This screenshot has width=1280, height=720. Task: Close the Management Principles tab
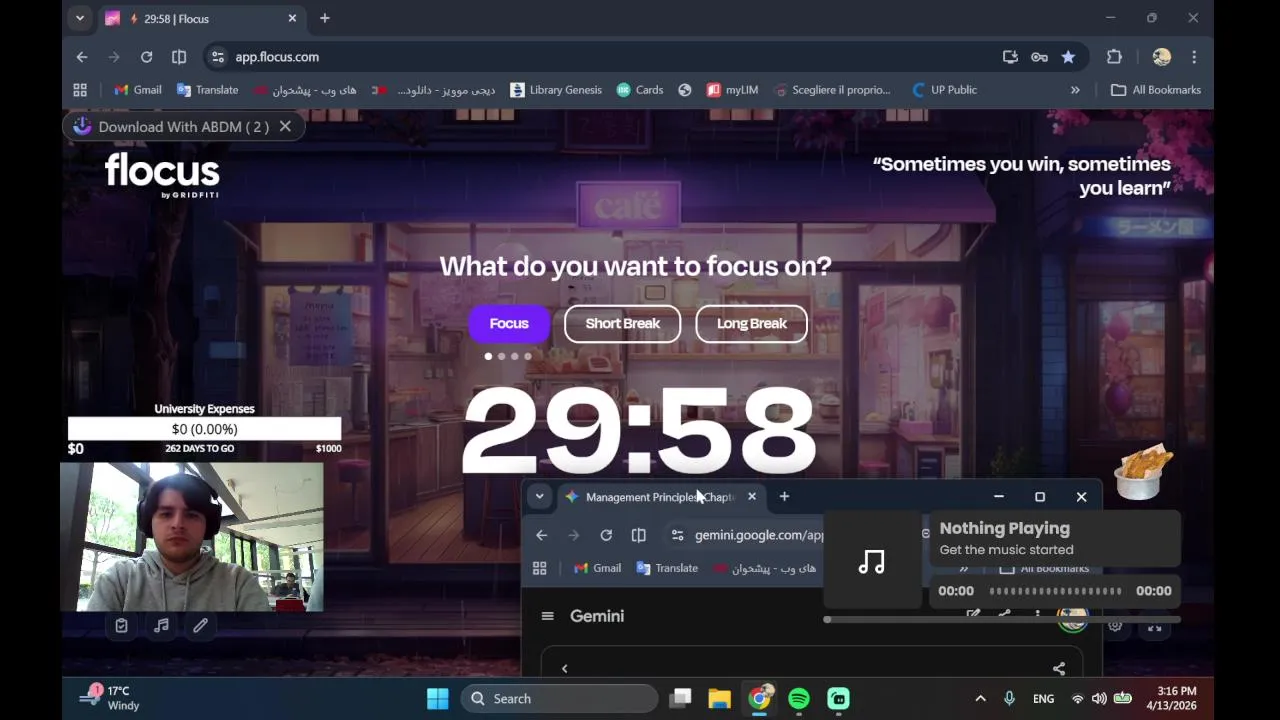(x=752, y=497)
